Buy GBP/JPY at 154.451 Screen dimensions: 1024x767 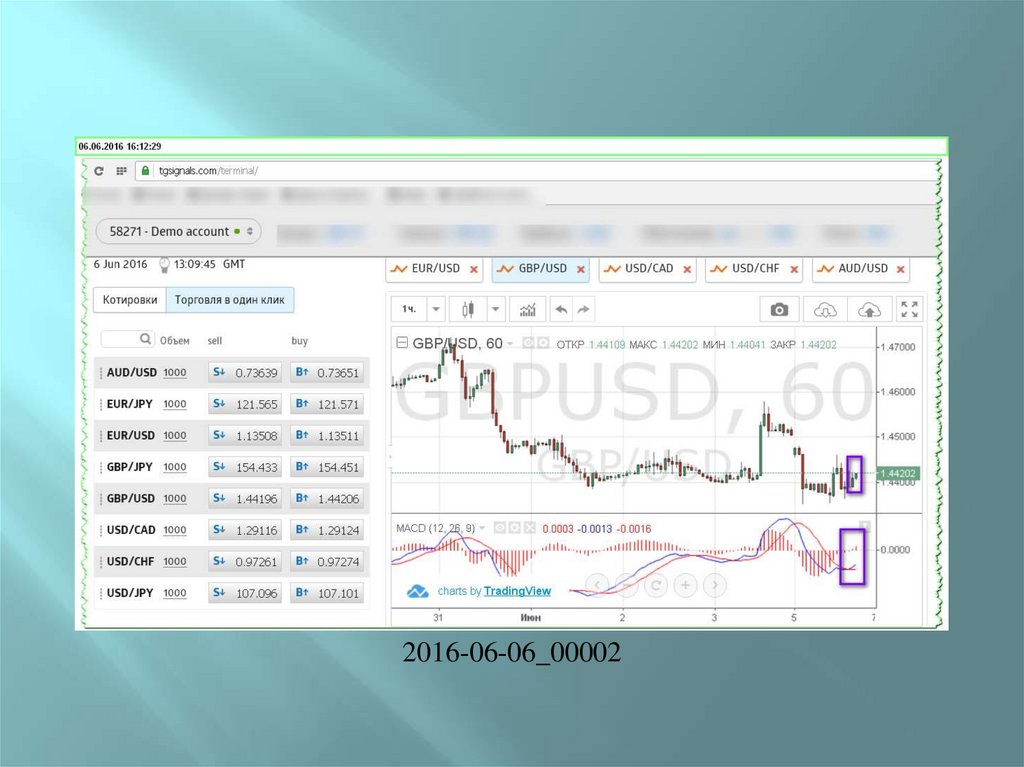(x=327, y=467)
